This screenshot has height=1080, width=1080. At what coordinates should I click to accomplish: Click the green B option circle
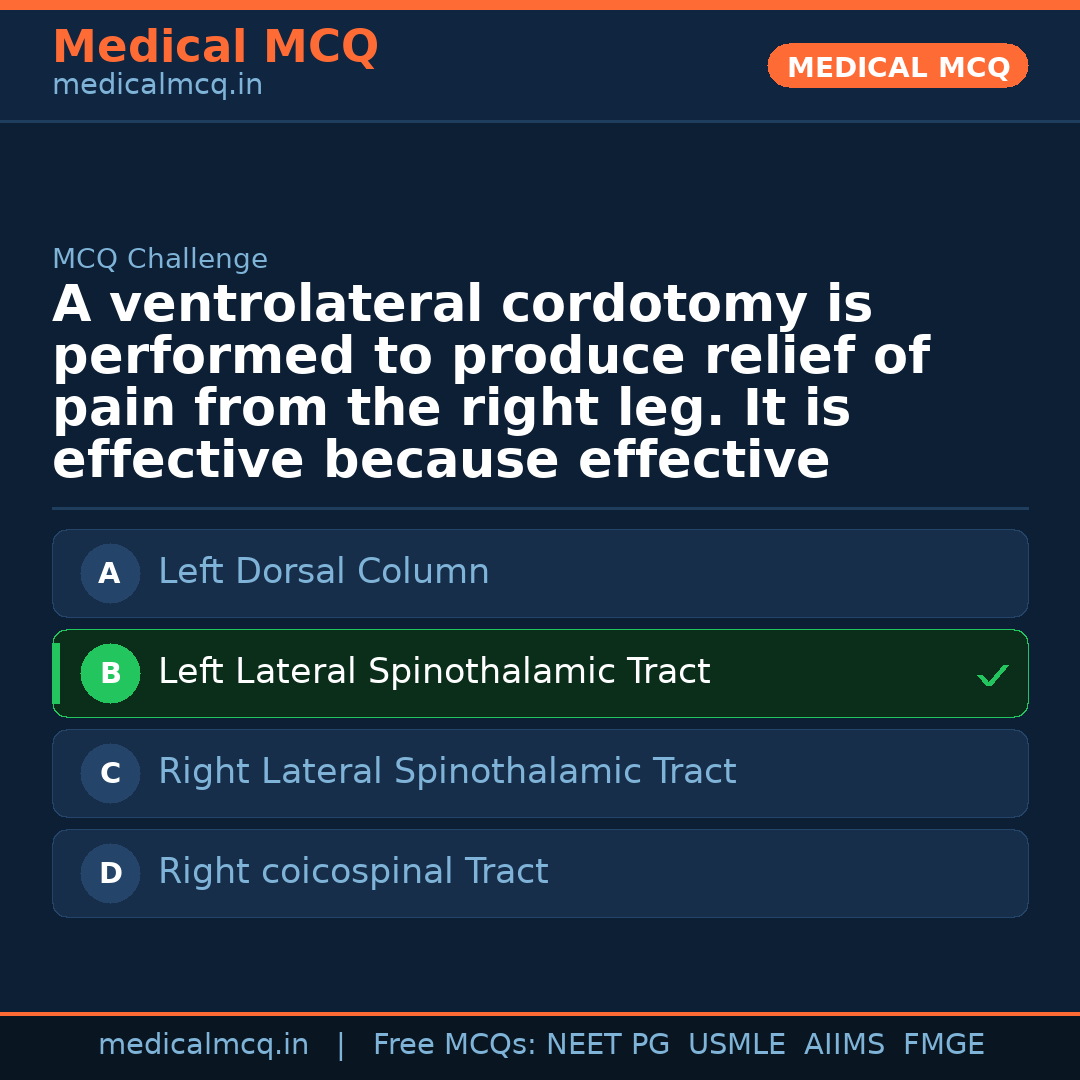click(x=110, y=673)
